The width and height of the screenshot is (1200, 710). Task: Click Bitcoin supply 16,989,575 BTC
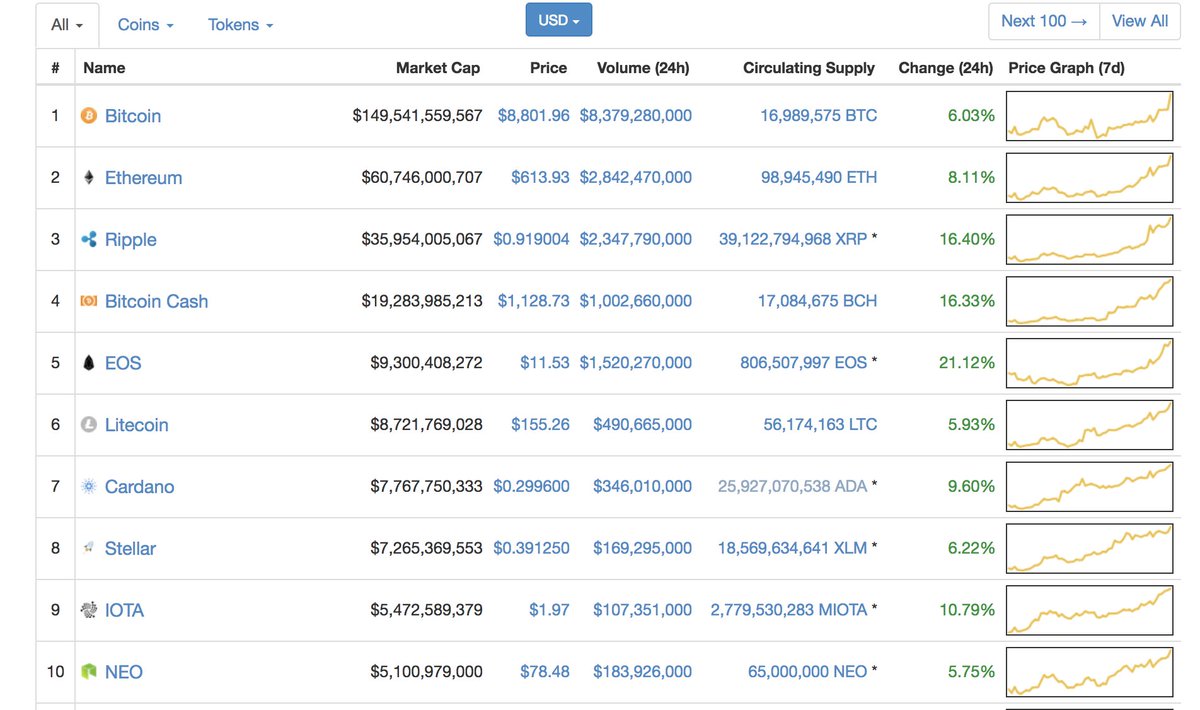[819, 116]
